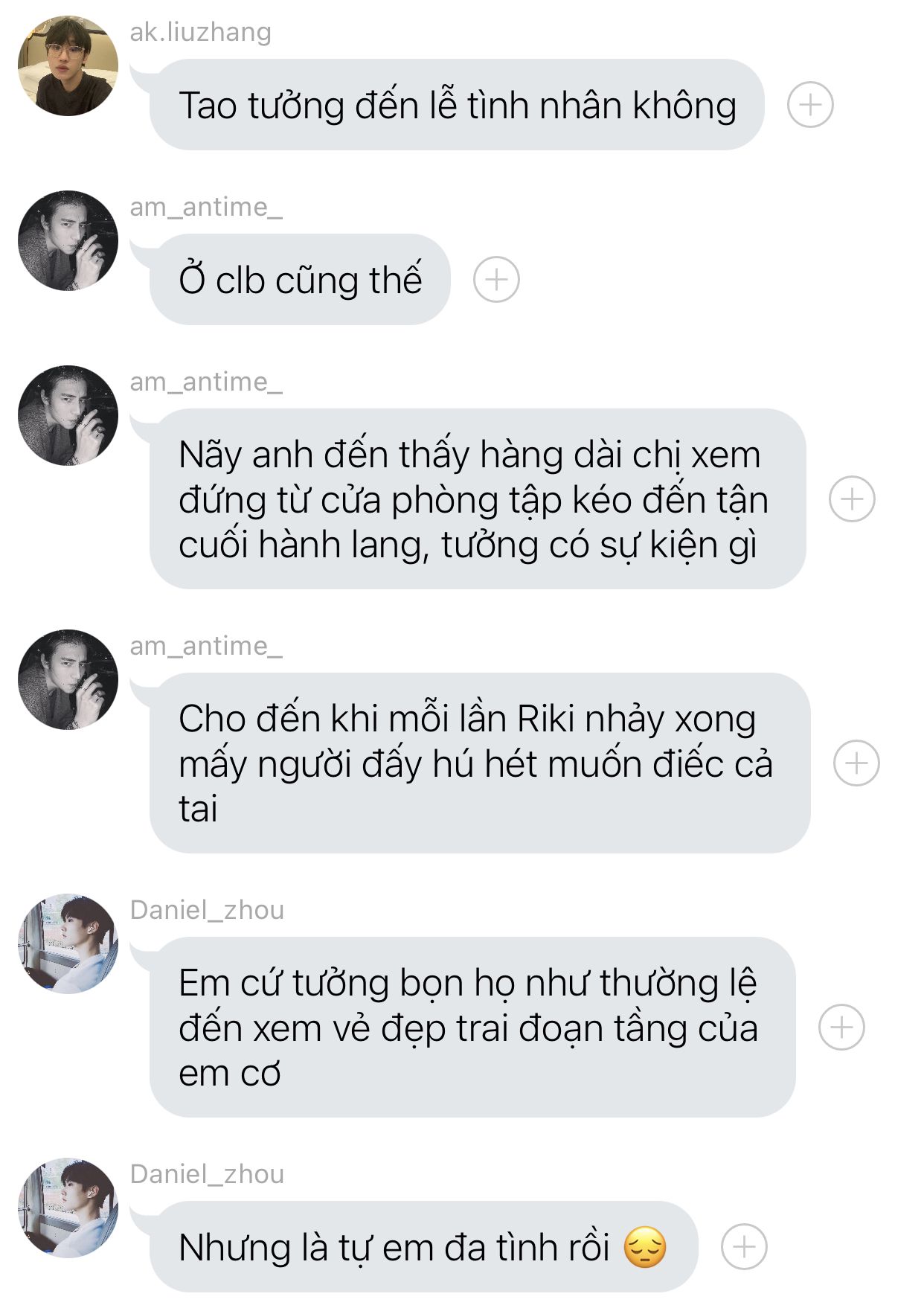Image resolution: width=924 pixels, height=1314 pixels.
Task: Tap plus icon beside "Tao tưởng đến lễ tình nhân không"
Action: pyautogui.click(x=809, y=104)
